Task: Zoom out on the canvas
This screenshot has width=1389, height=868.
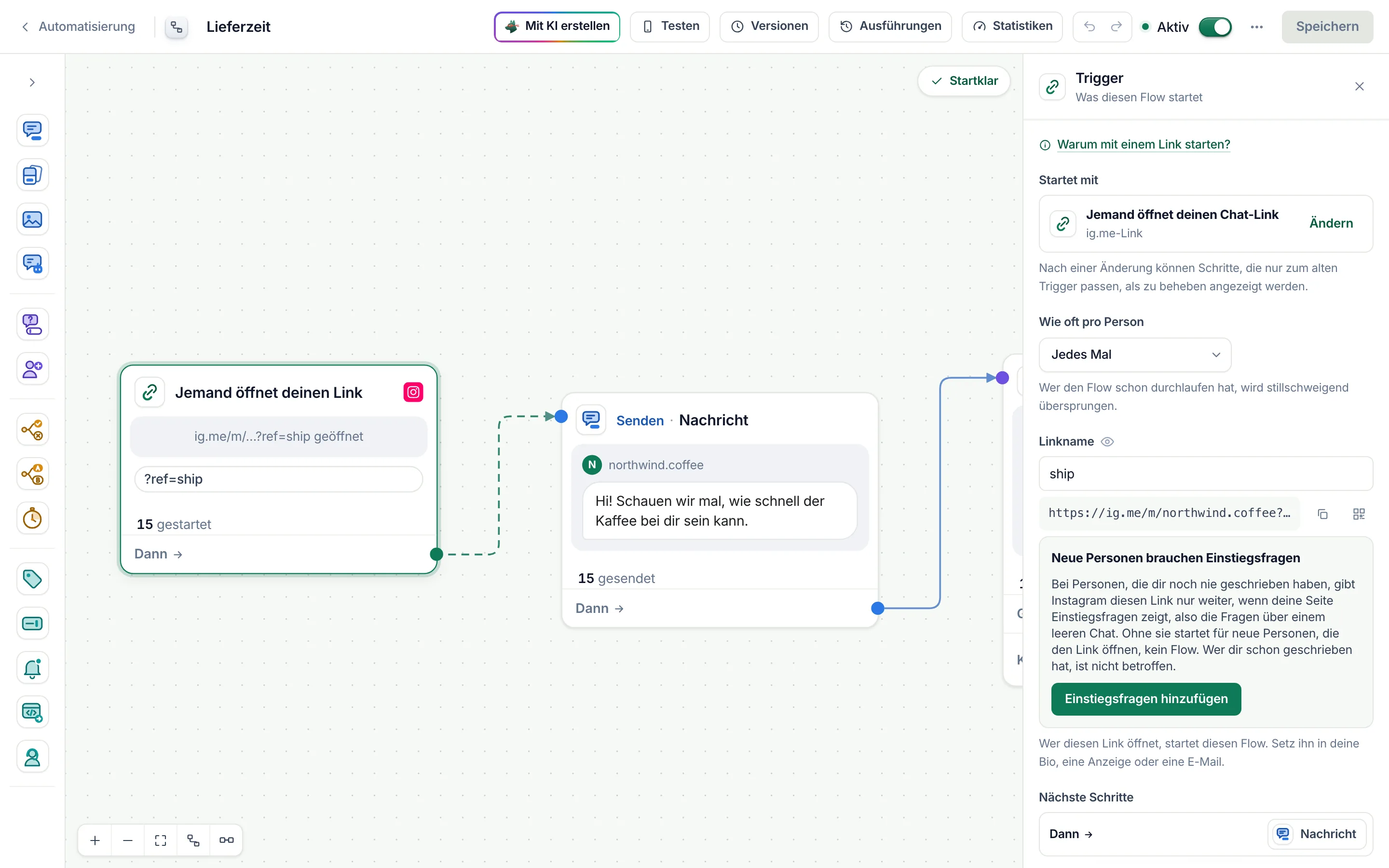Action: 128,841
